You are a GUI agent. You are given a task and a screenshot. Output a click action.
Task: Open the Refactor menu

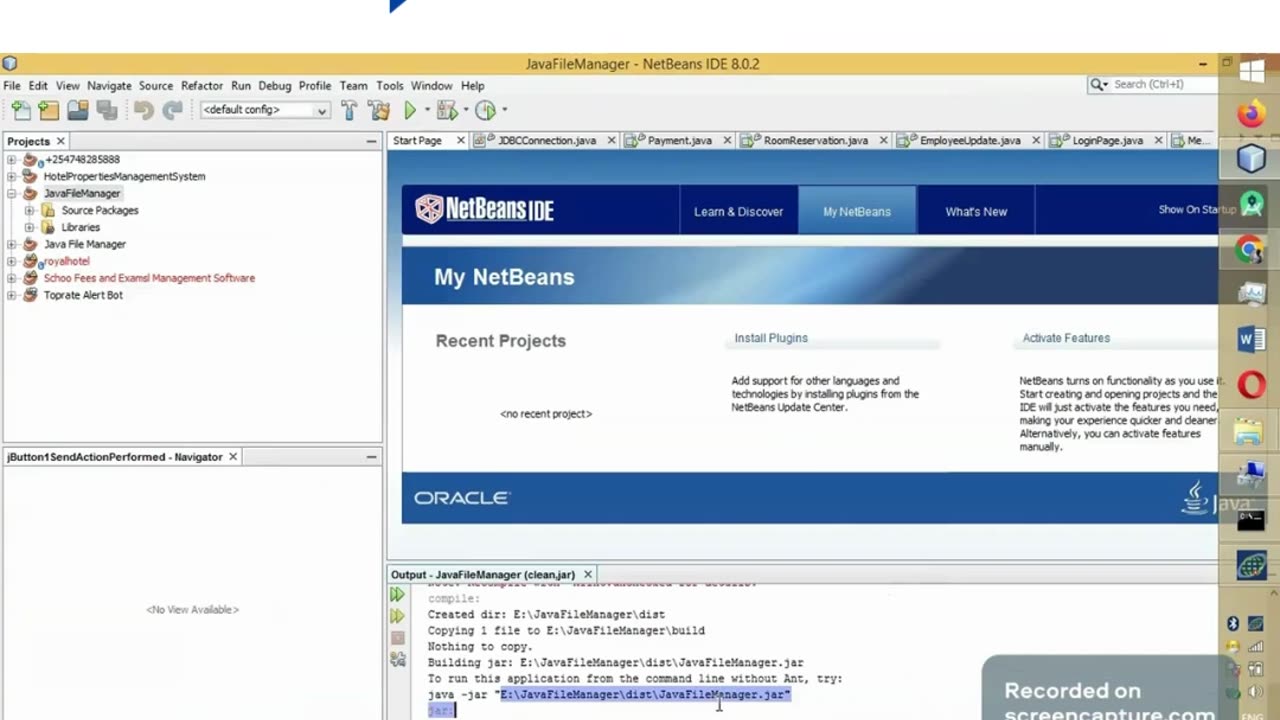coord(202,86)
